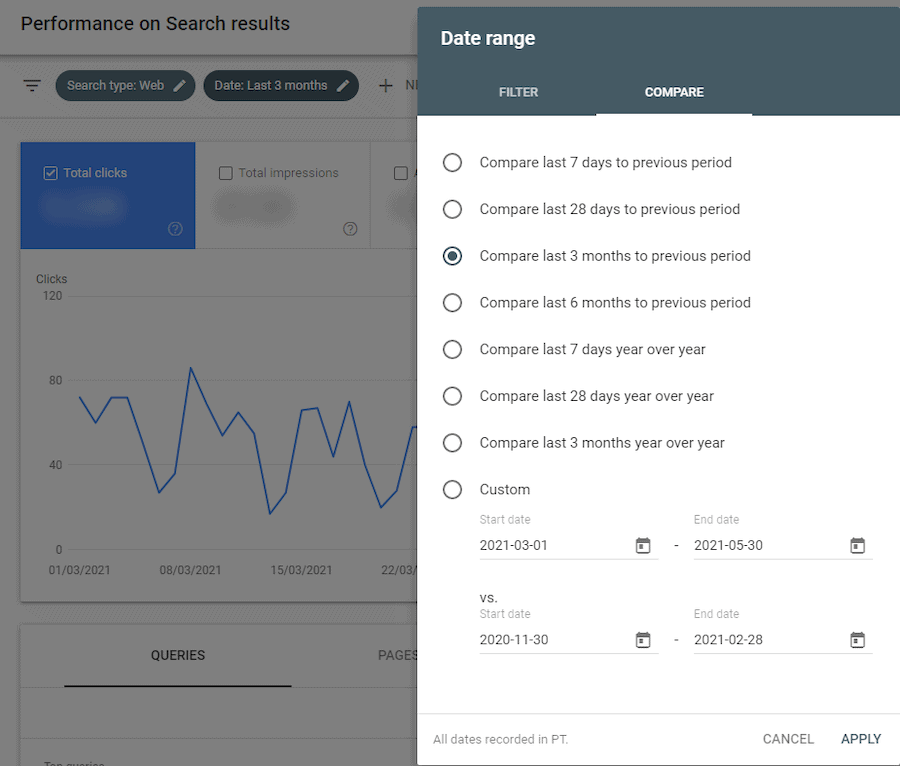900x766 pixels.
Task: Edit the Search type: Web chip
Action: (180, 85)
